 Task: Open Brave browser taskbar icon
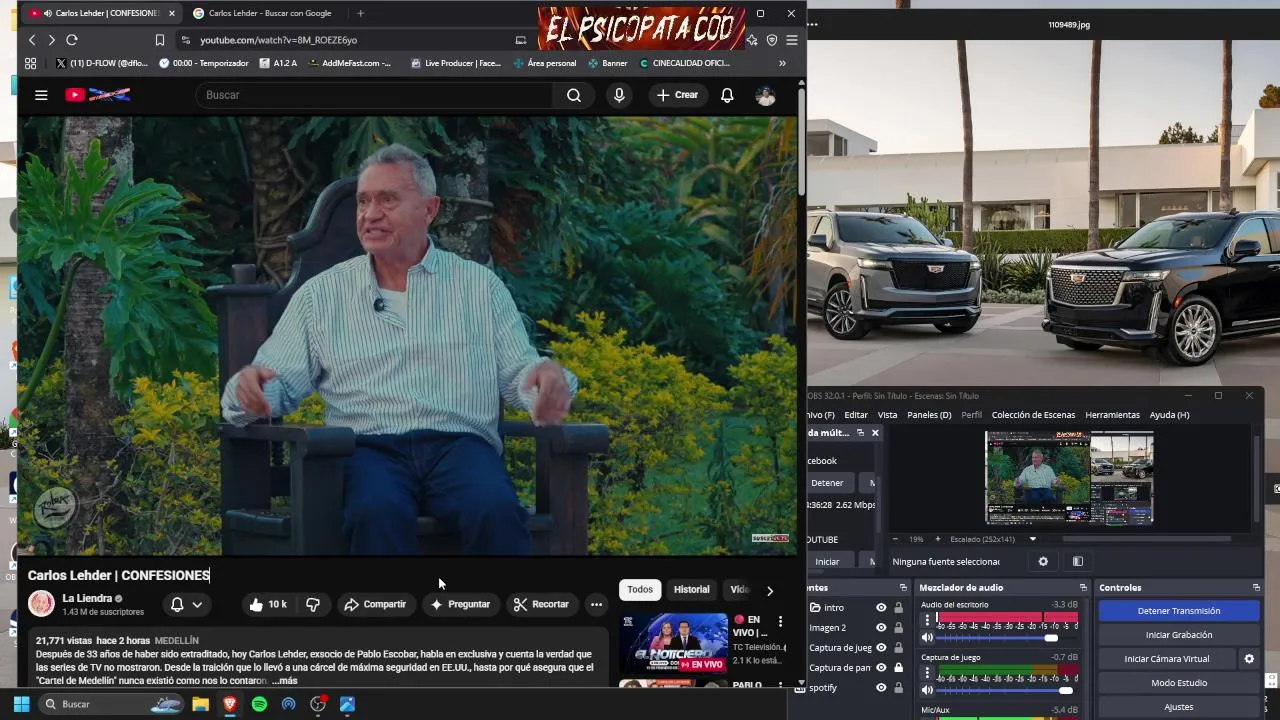coord(229,704)
